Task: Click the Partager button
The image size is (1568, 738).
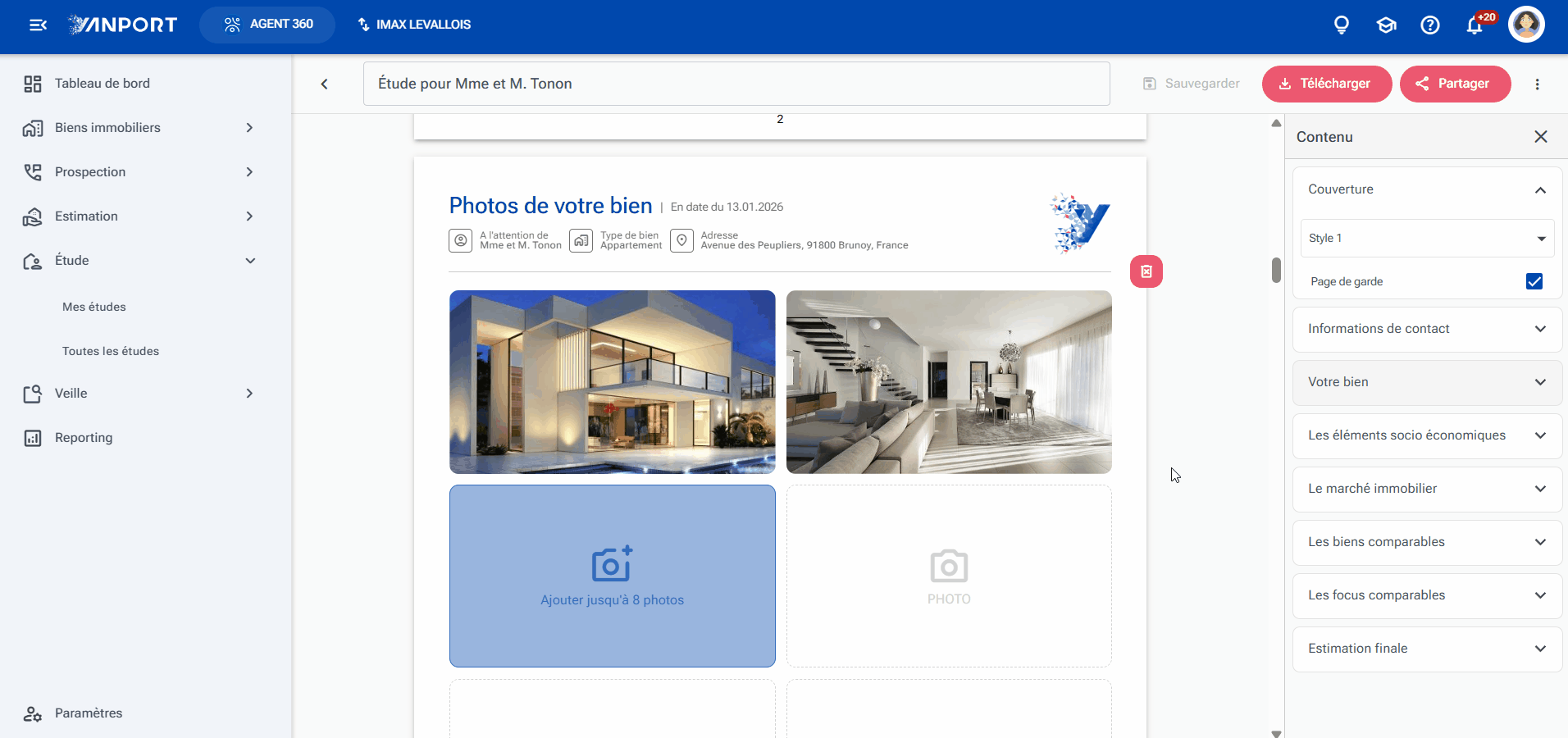Action: tap(1456, 84)
